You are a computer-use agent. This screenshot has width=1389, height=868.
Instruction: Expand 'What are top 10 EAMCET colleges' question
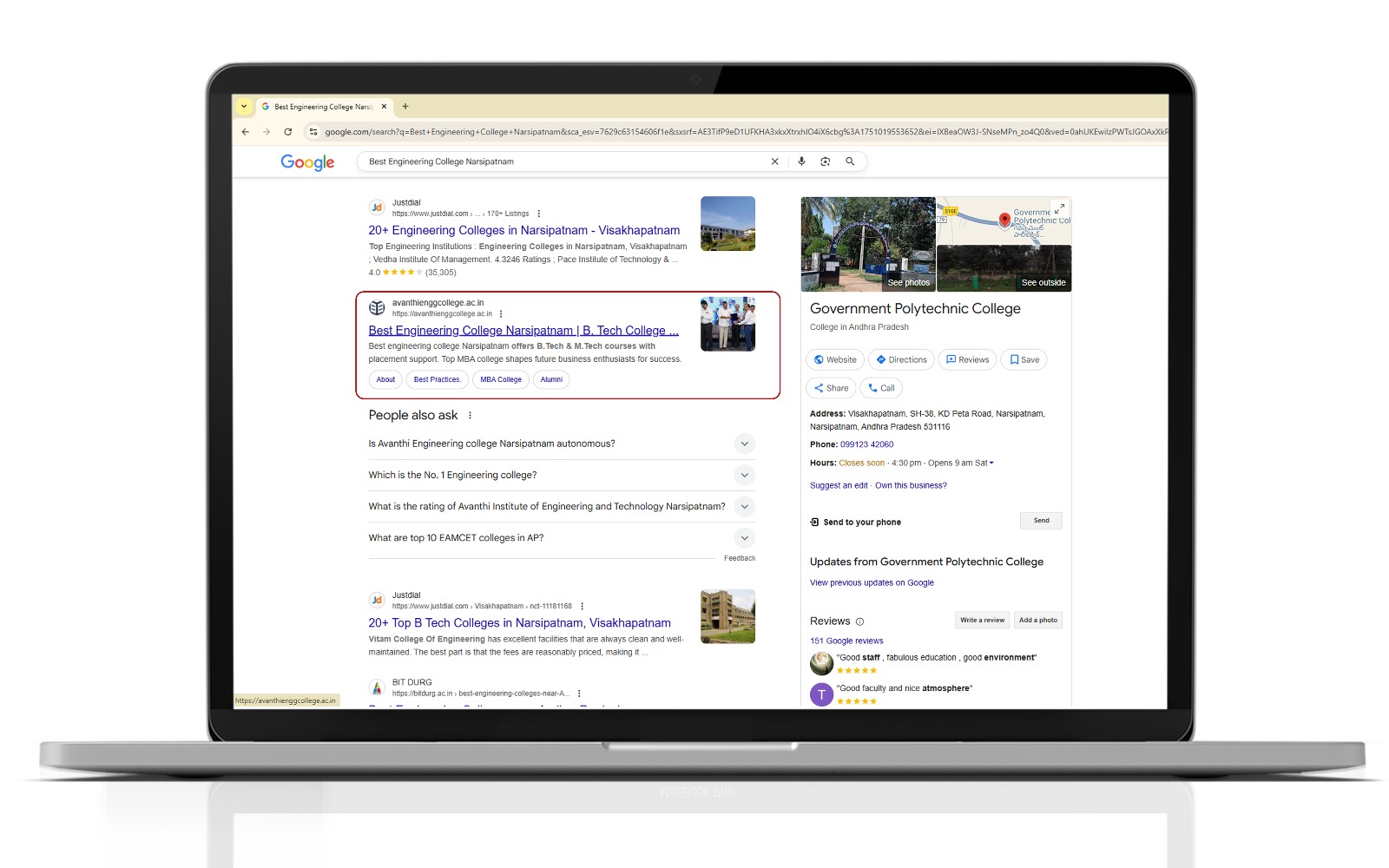click(x=744, y=538)
